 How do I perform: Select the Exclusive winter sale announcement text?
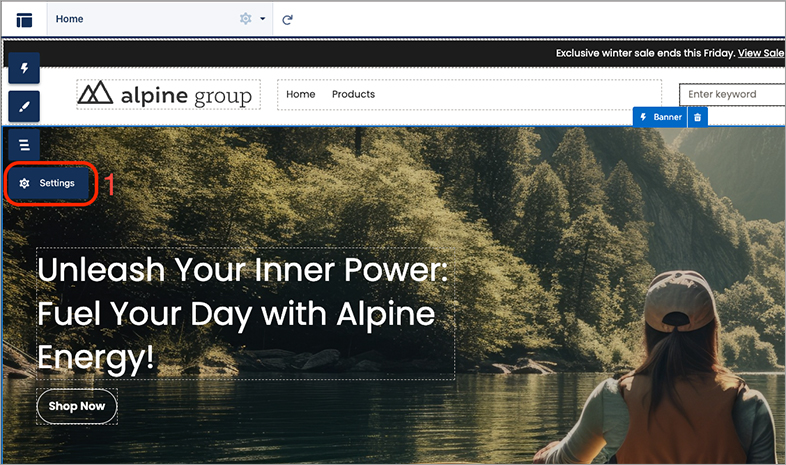(x=646, y=53)
